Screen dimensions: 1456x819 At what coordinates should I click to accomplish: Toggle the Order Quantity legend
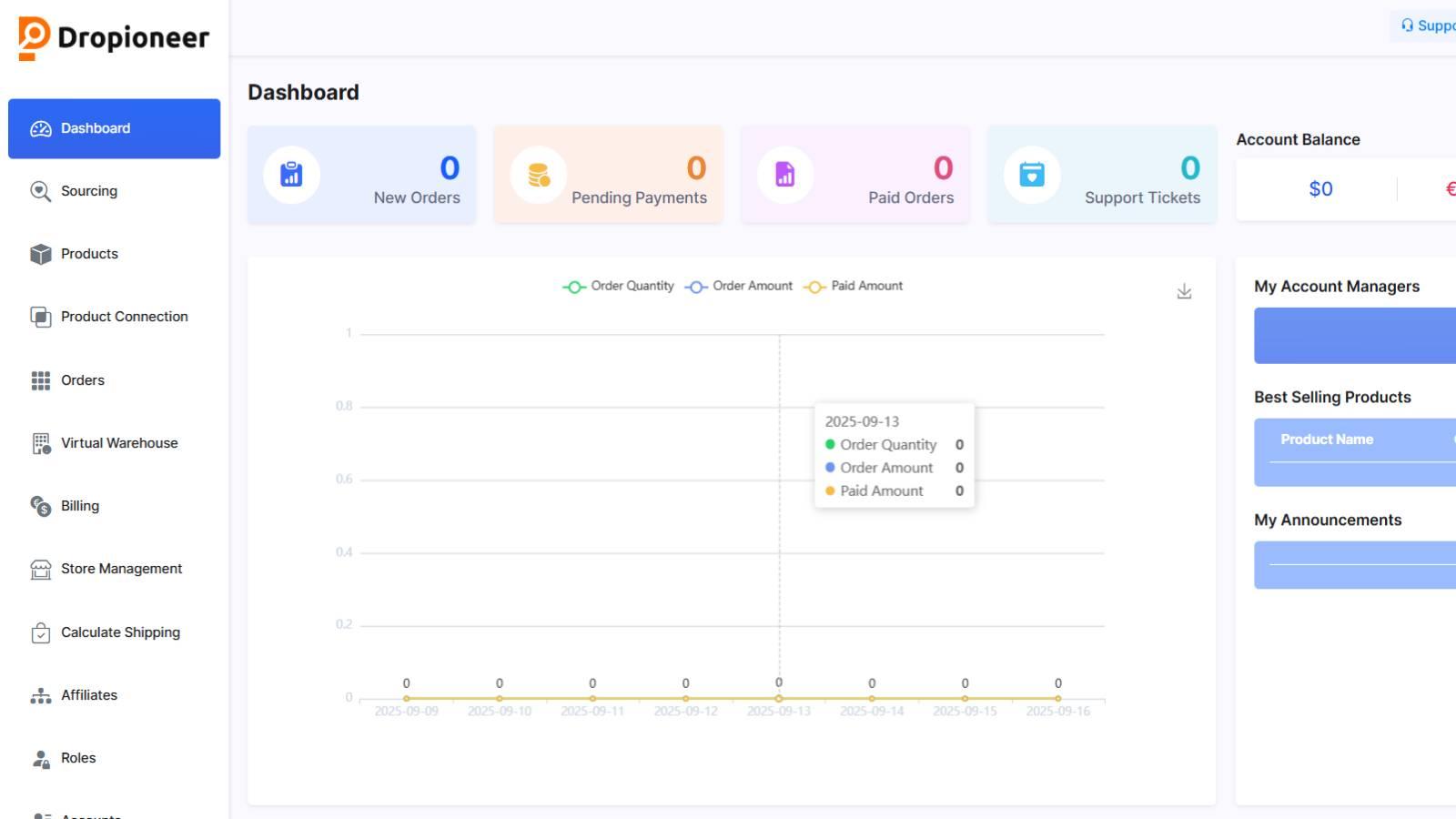point(617,286)
